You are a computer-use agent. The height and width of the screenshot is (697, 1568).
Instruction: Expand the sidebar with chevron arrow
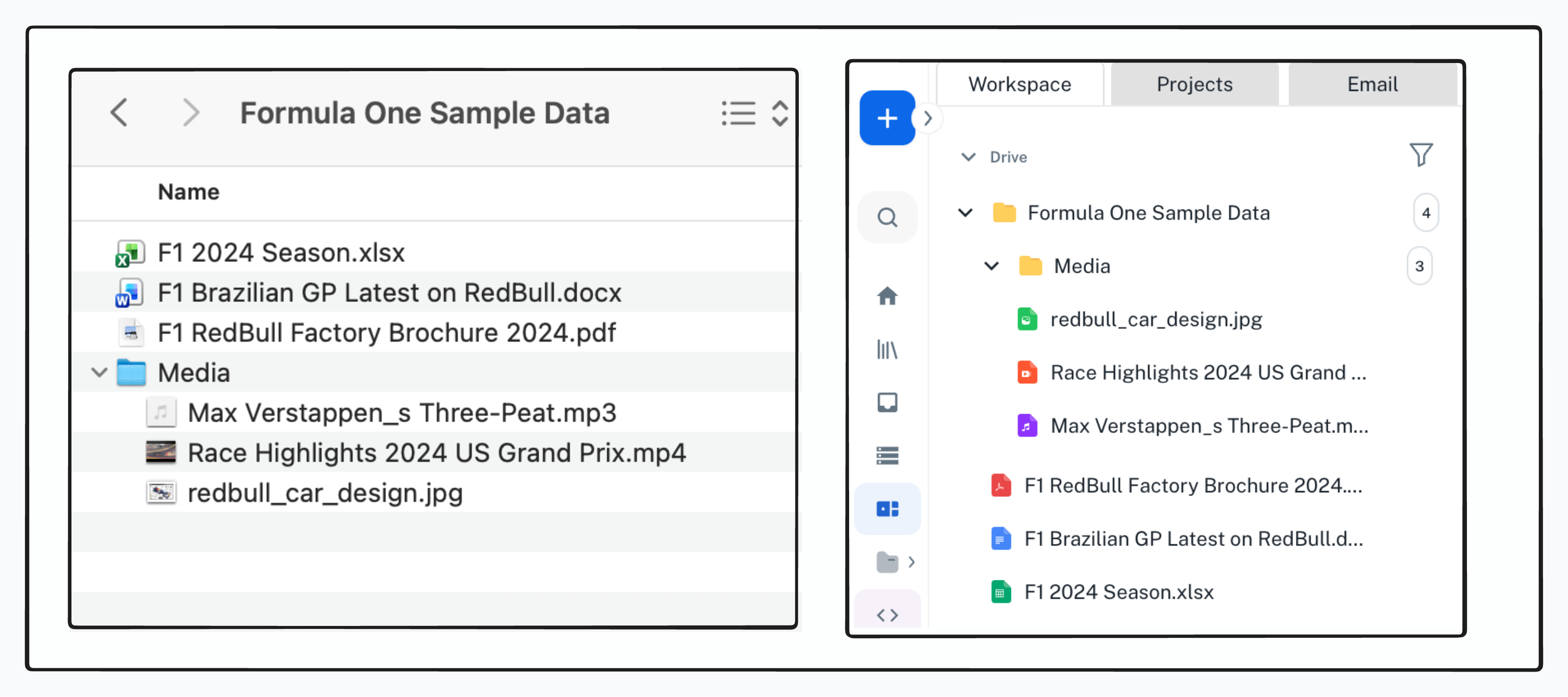click(x=928, y=118)
